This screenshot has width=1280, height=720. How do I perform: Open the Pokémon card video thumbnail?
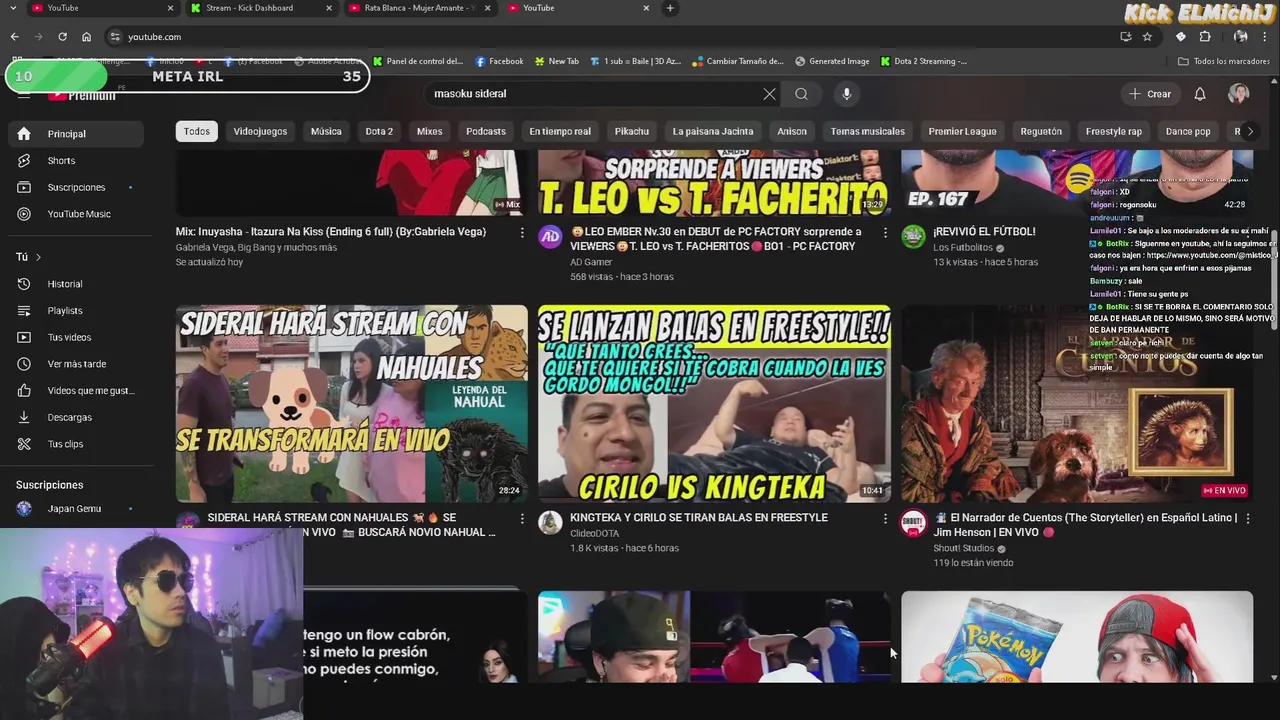pos(1077,637)
